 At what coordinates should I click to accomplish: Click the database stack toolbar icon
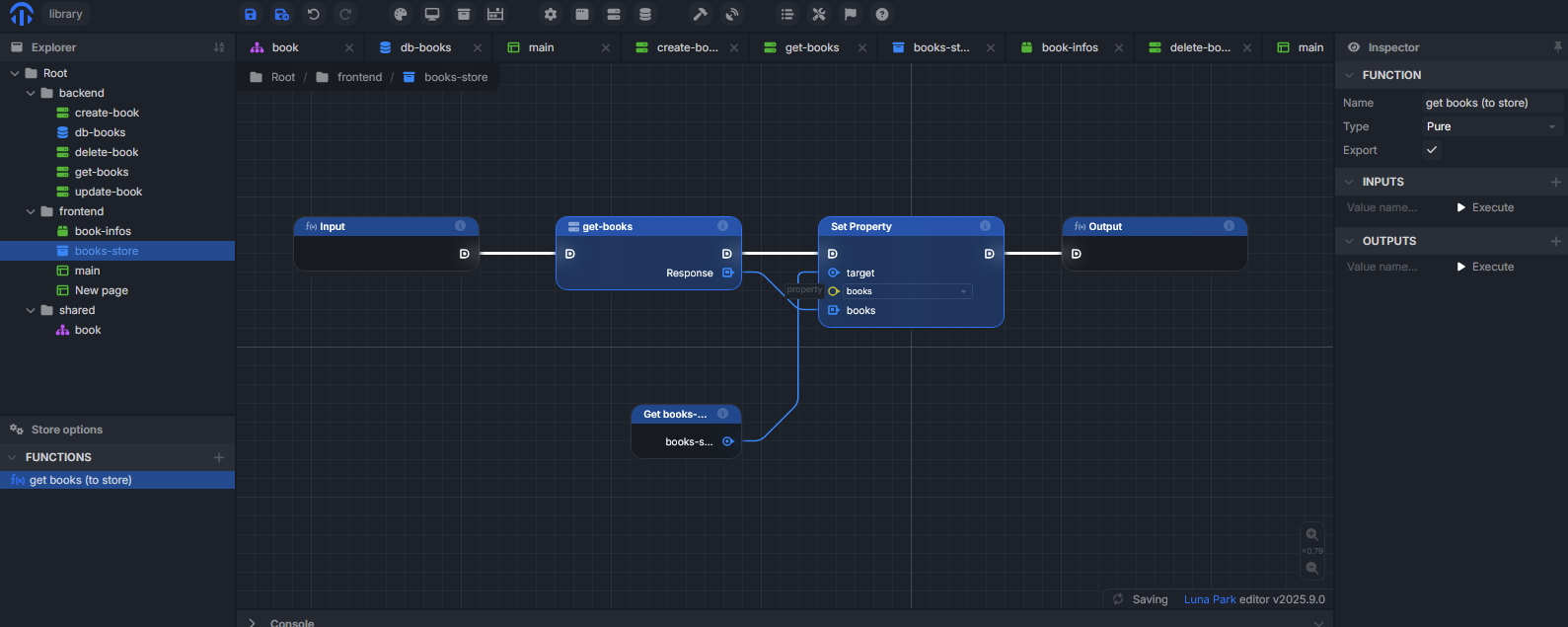click(645, 14)
